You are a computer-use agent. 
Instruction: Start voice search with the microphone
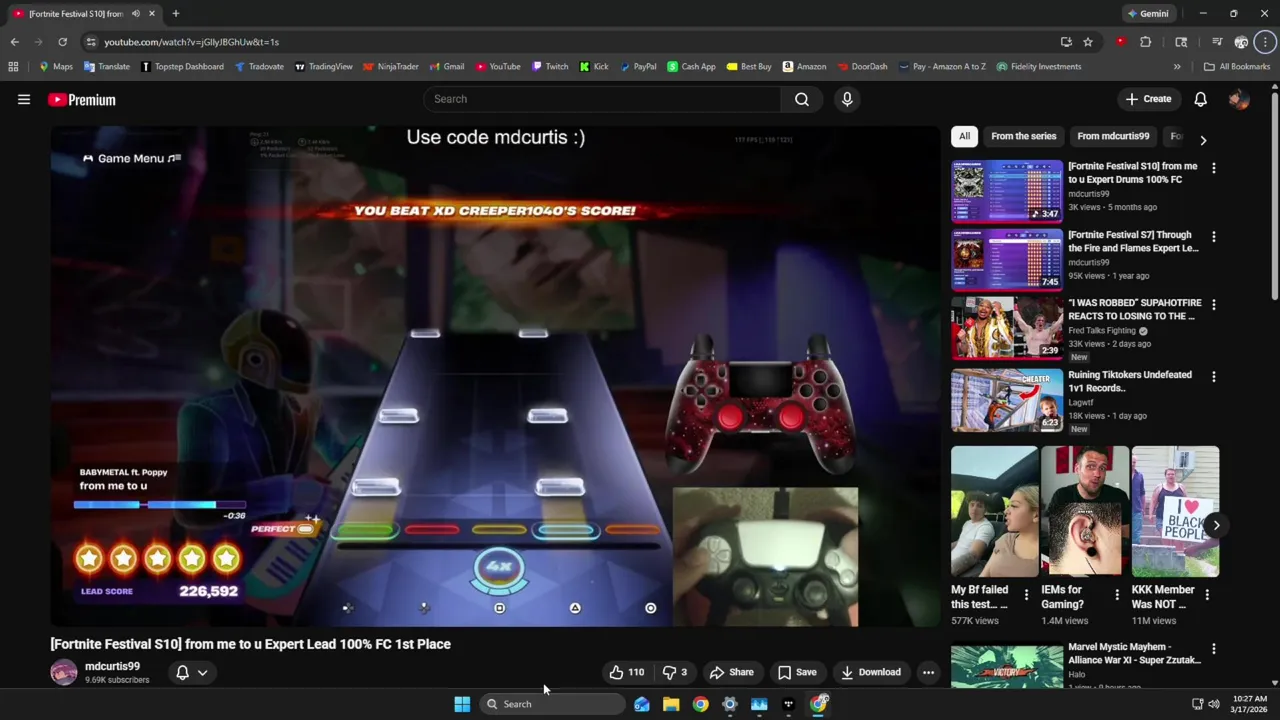(x=847, y=99)
